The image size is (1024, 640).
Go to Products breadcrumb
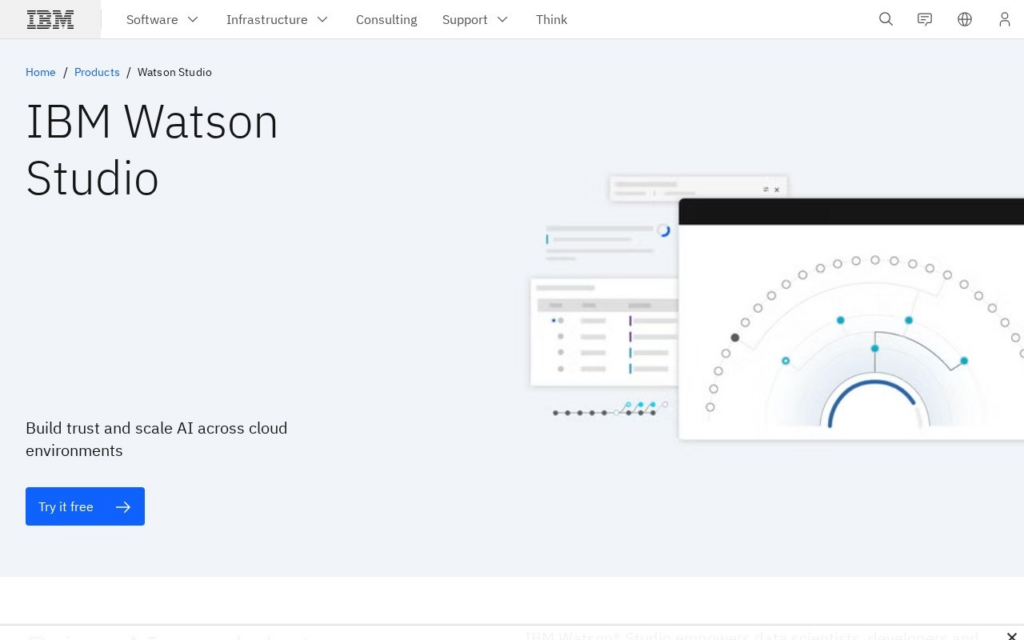point(97,72)
